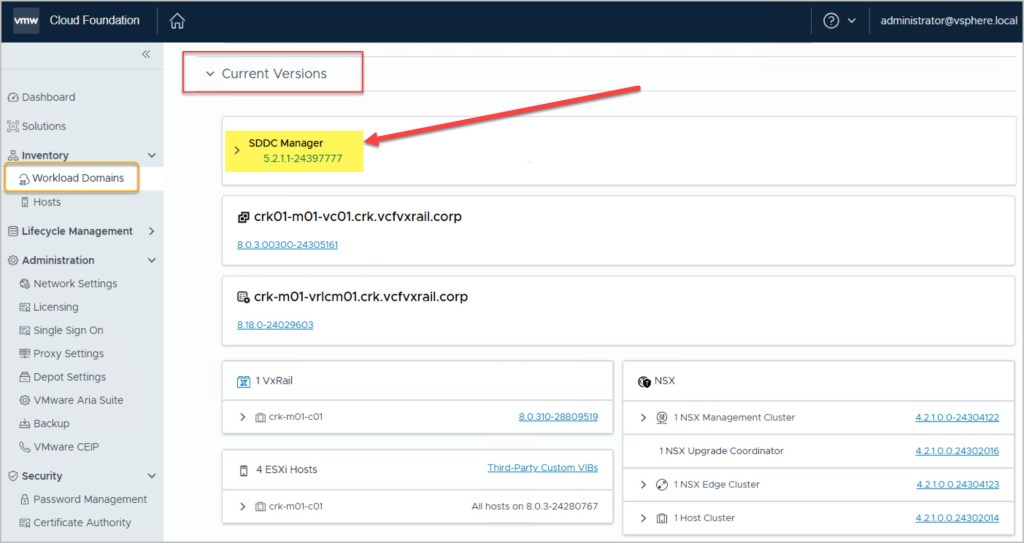Image resolution: width=1024 pixels, height=543 pixels.
Task: Open VMware CEIP page
Action: [x=66, y=447]
